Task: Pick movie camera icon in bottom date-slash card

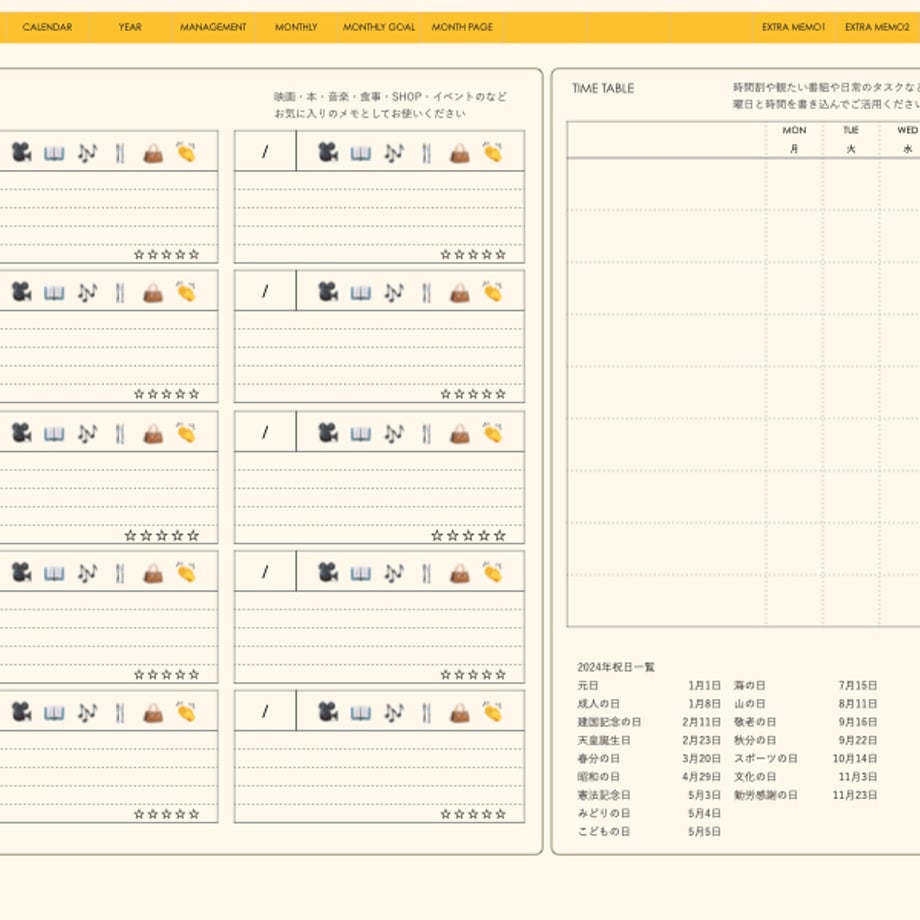Action: coord(328,712)
